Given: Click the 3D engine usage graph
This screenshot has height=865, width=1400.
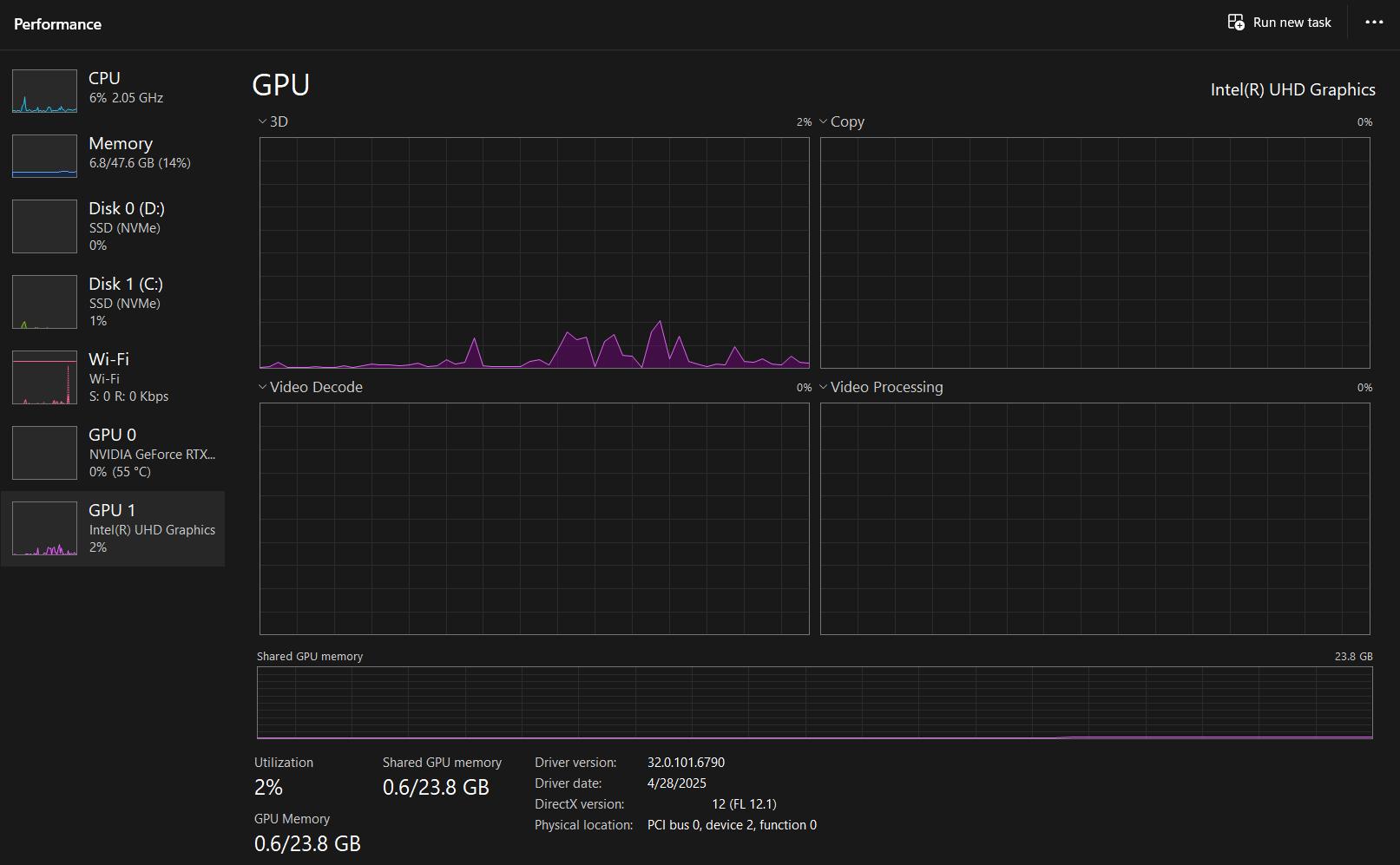Looking at the screenshot, I should (534, 252).
